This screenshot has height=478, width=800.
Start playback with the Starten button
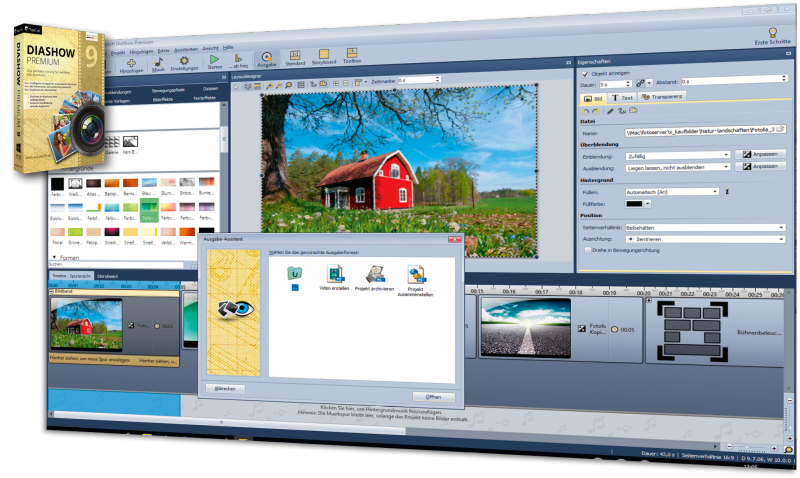tap(214, 62)
